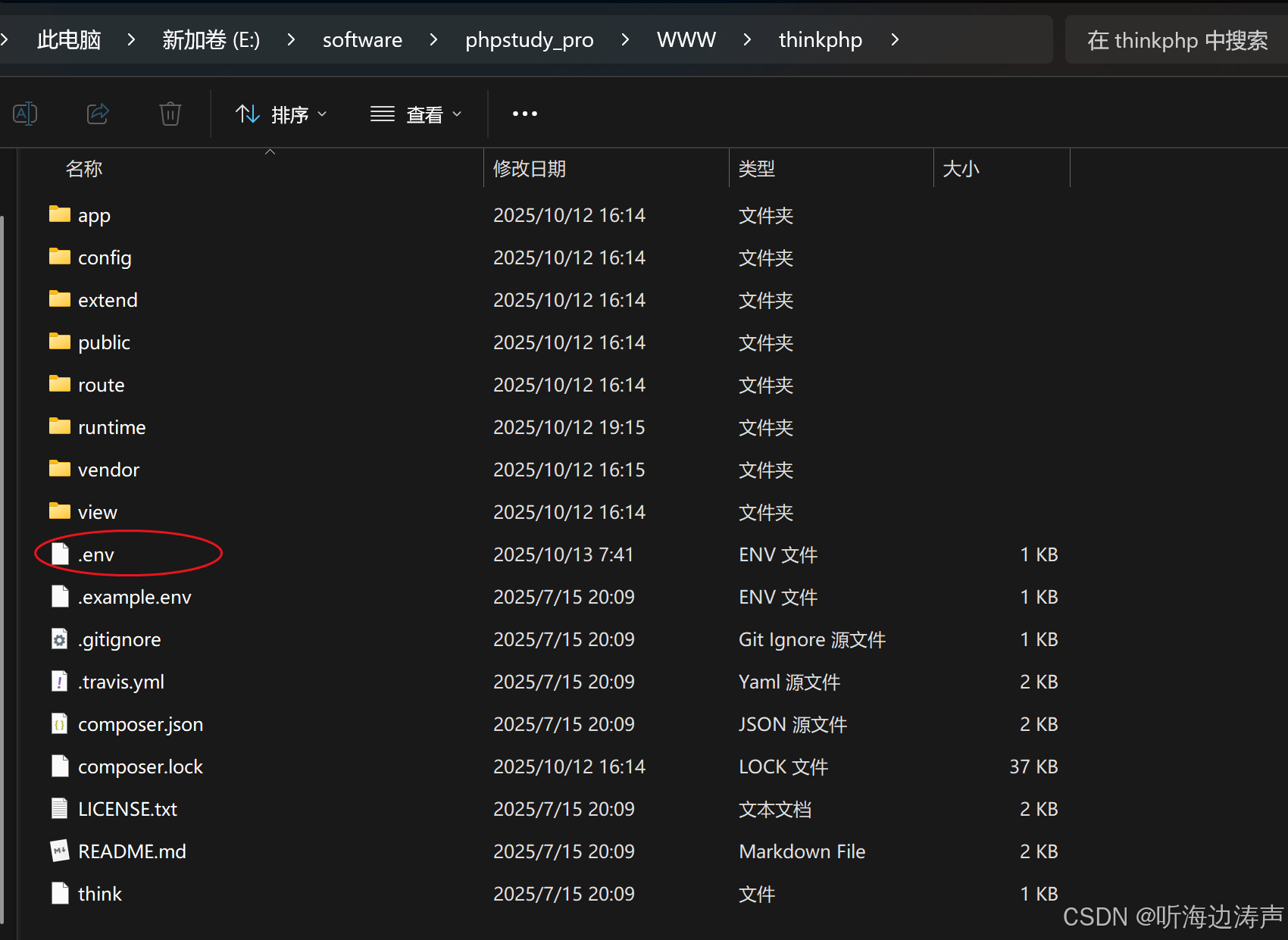Select the folder named vendor
Viewport: 1288px width, 940px height.
tap(109, 470)
